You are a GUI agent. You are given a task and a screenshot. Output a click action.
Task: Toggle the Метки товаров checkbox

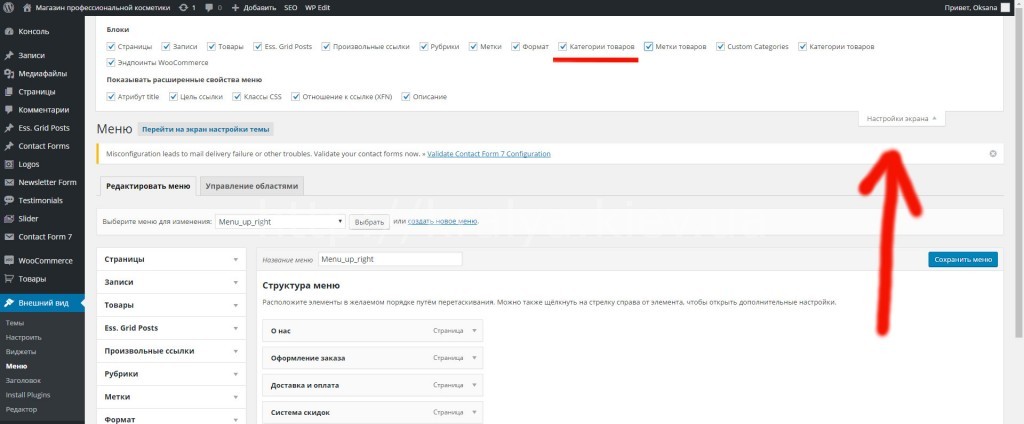648,46
